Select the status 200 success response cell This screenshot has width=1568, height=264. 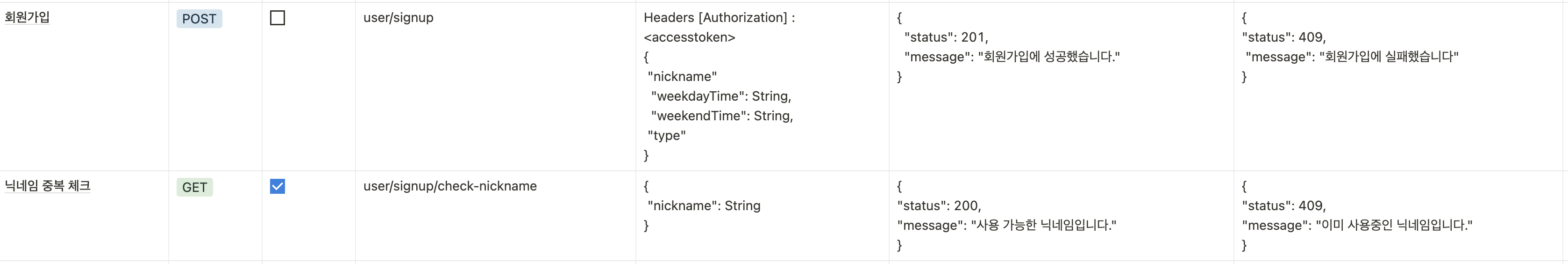[1061, 216]
